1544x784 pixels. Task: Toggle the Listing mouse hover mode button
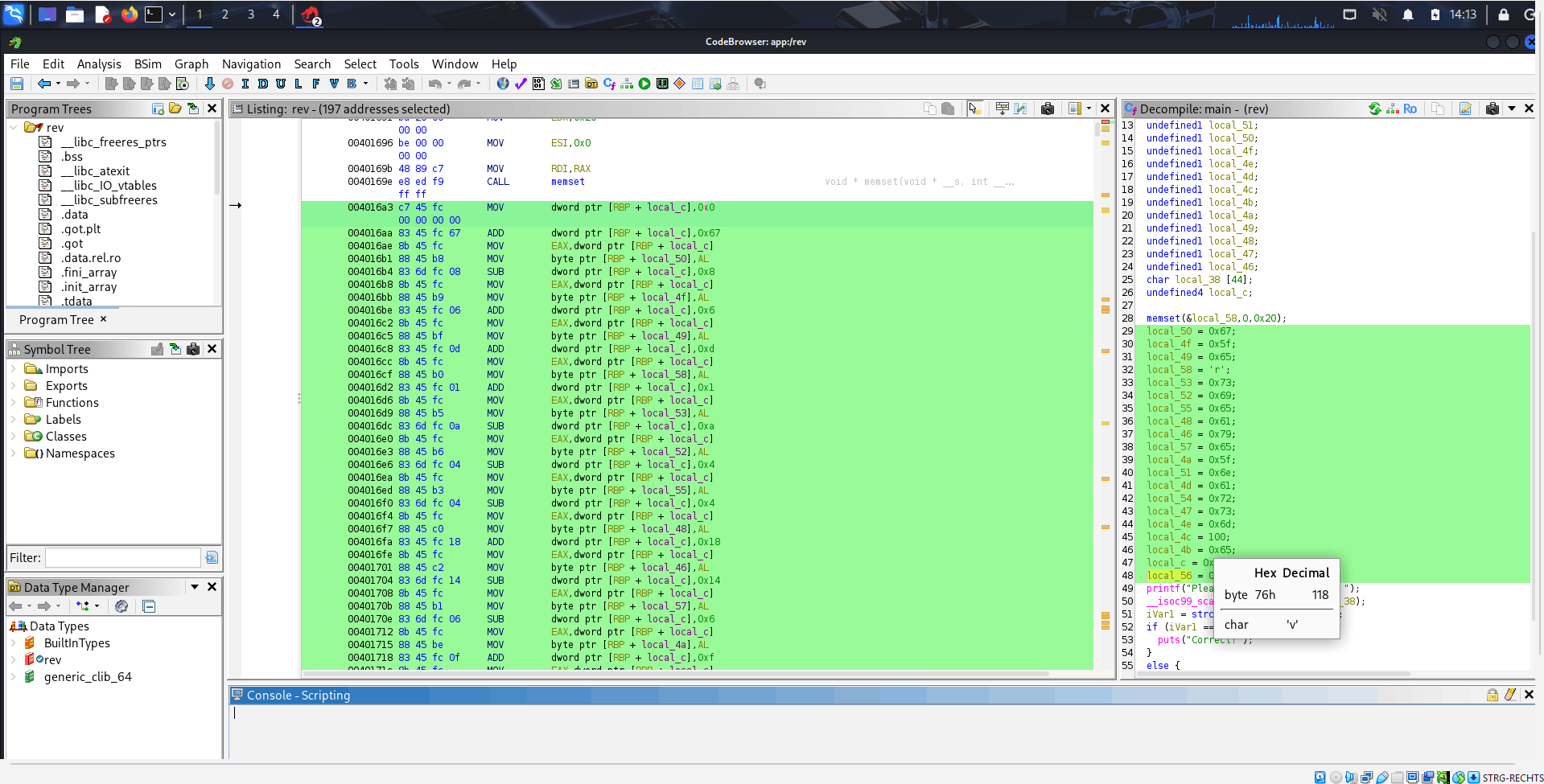(974, 109)
